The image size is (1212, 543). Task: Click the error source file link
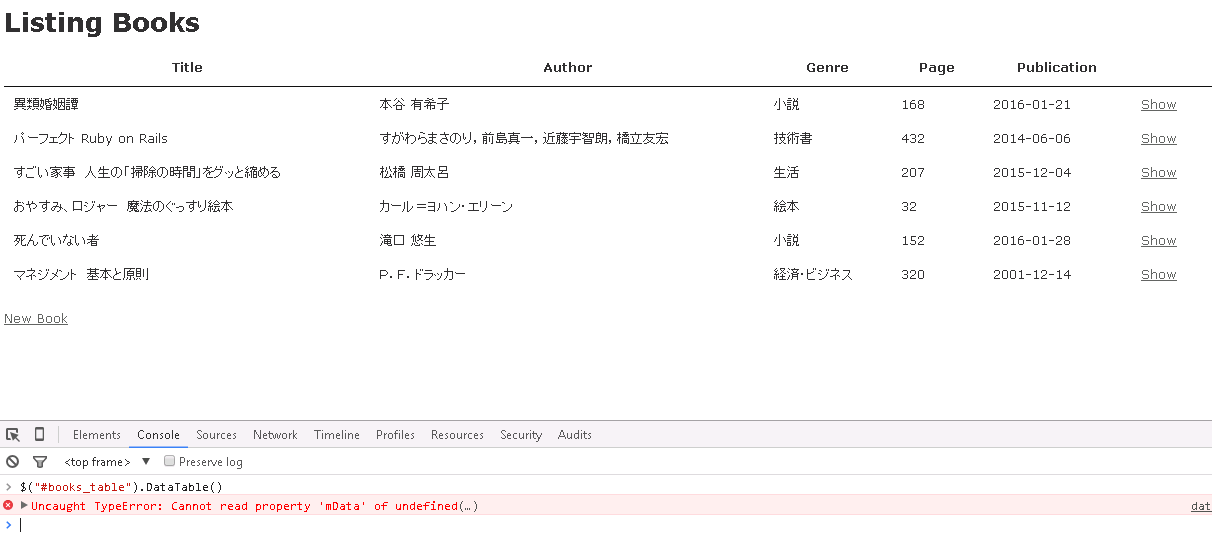click(x=1201, y=506)
